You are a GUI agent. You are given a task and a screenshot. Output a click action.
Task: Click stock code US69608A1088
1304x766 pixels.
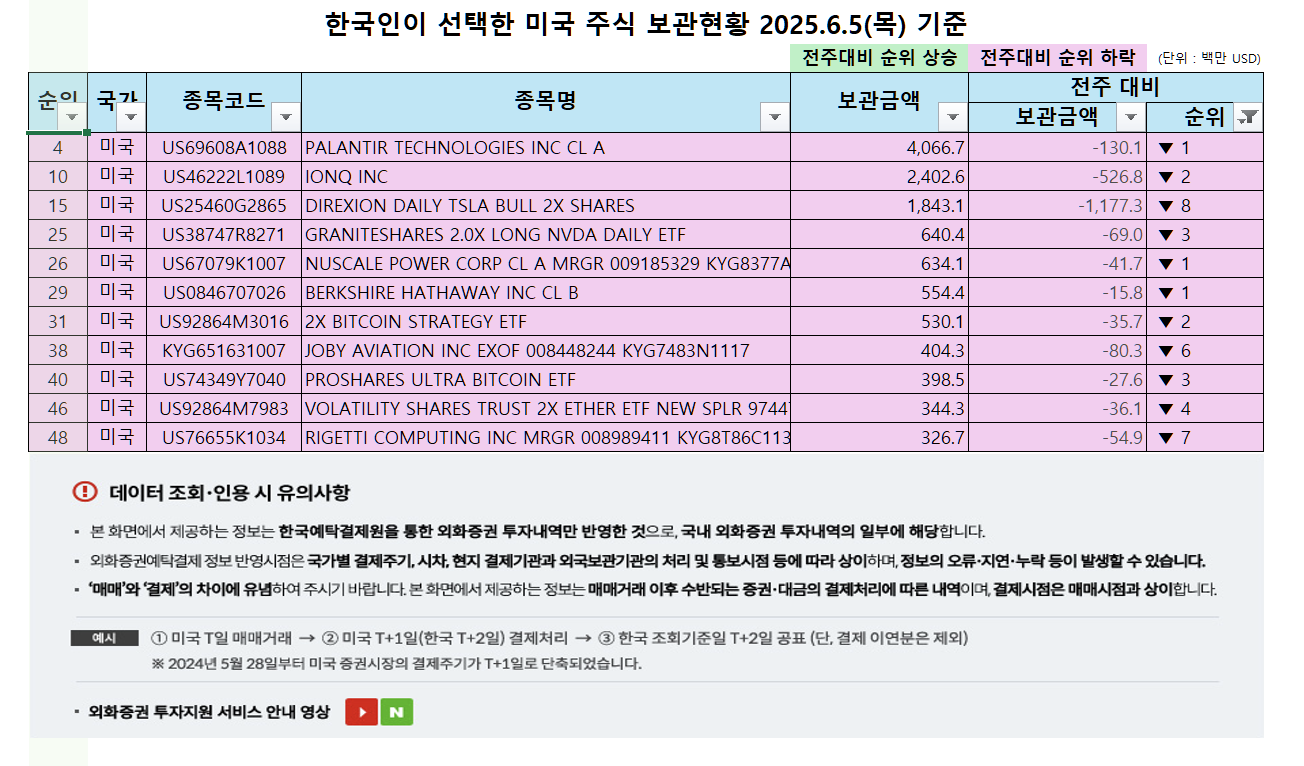(x=224, y=148)
